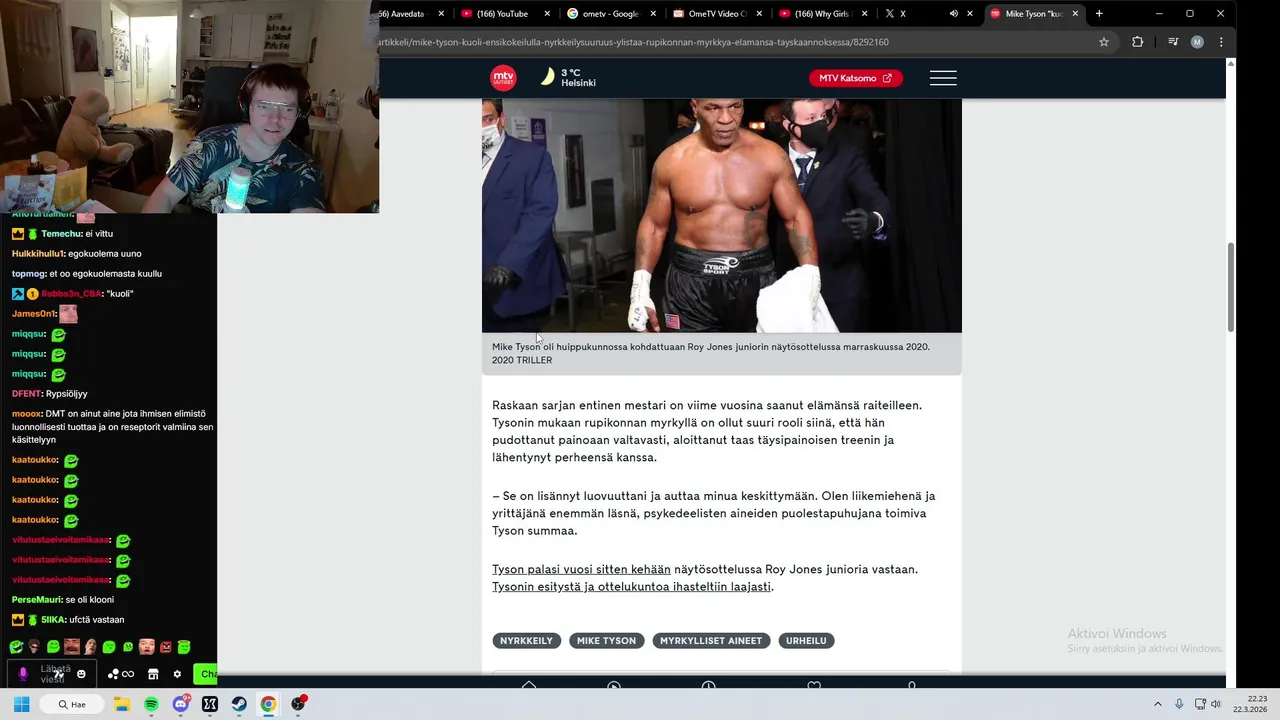The width and height of the screenshot is (1280, 720).
Task: Click chat username Temechu
Action: (x=60, y=233)
